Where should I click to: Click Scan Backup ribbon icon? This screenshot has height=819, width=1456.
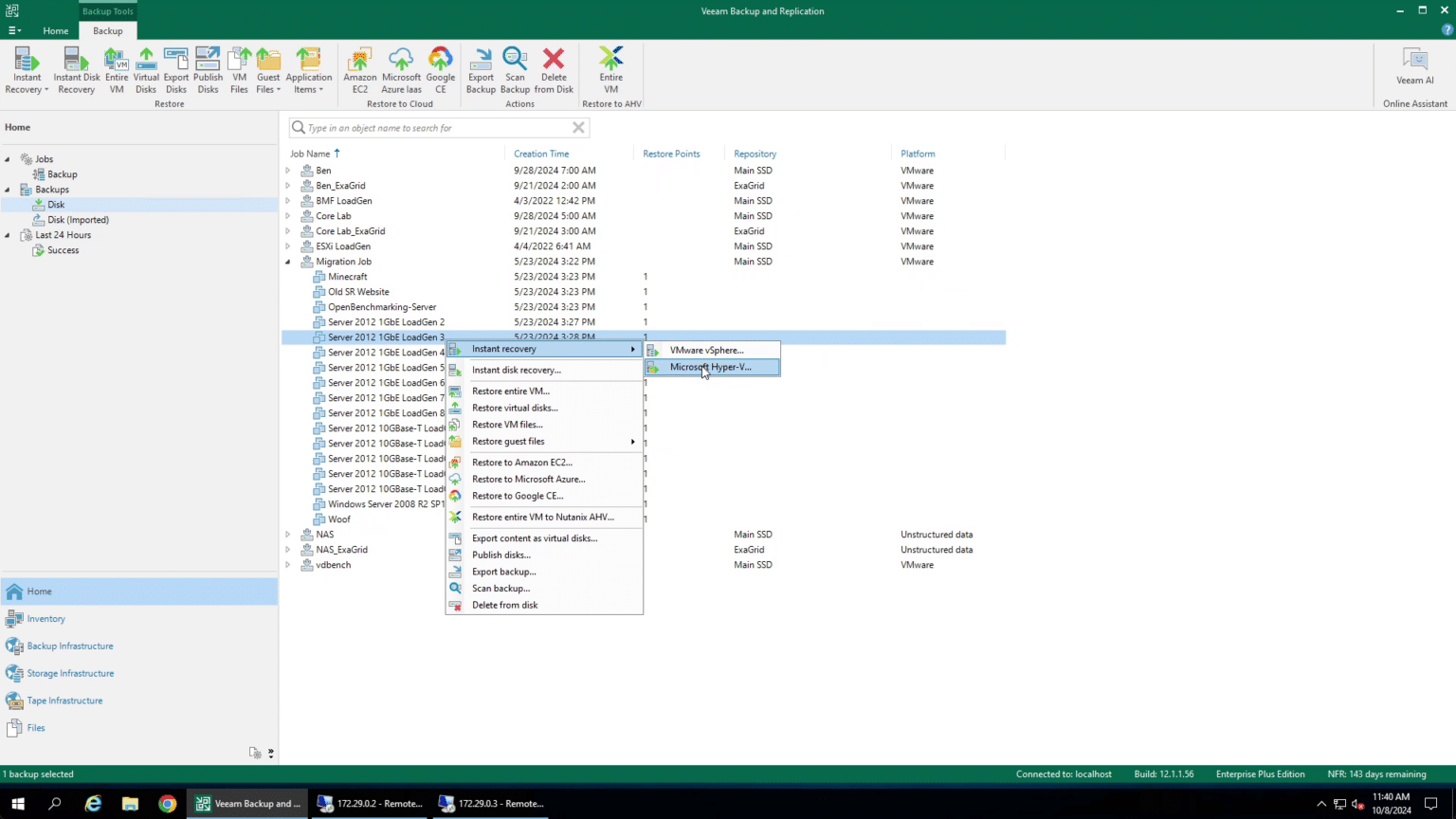[x=515, y=70]
